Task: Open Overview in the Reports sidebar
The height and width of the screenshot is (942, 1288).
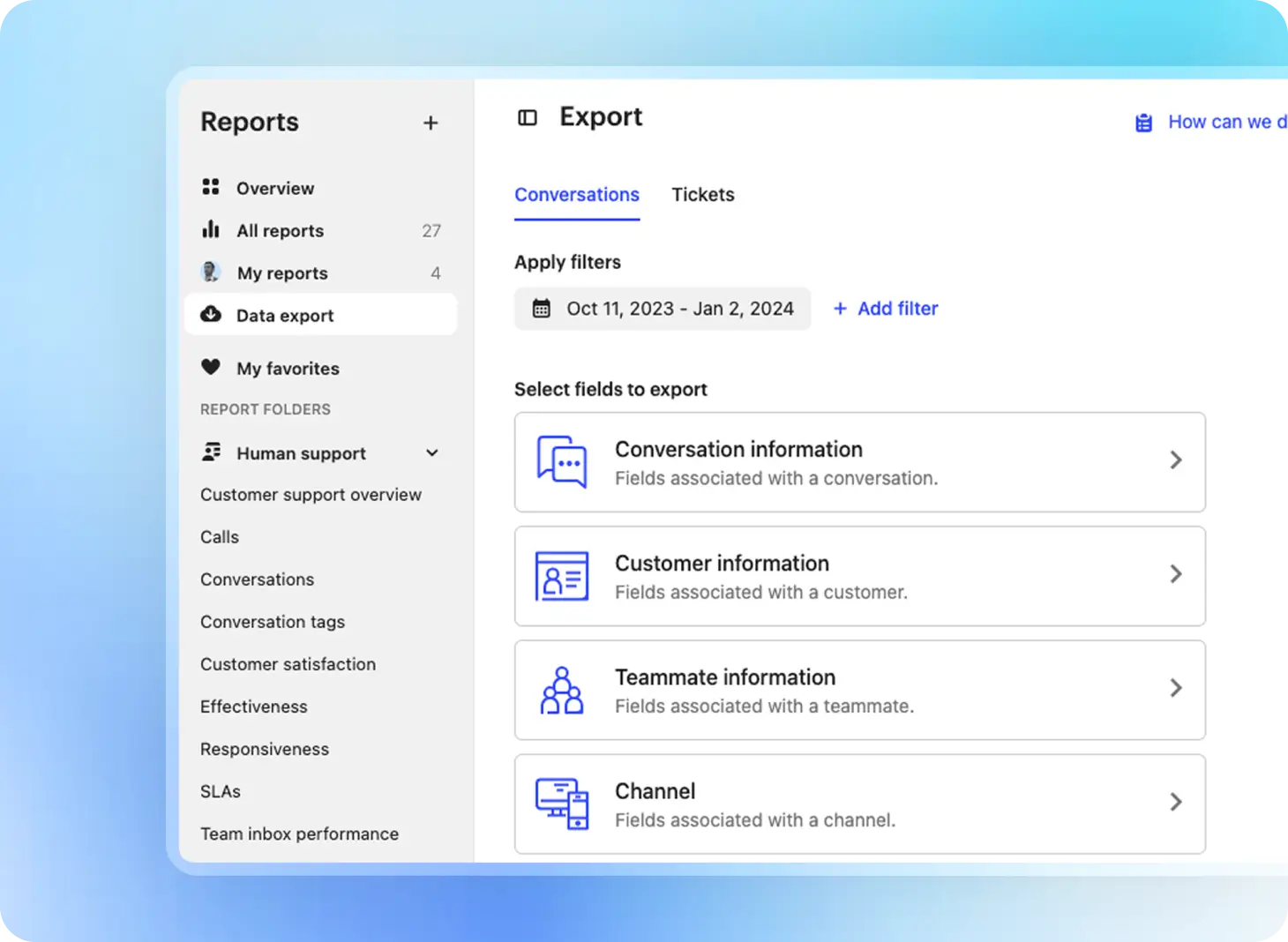Action: click(x=320, y=188)
